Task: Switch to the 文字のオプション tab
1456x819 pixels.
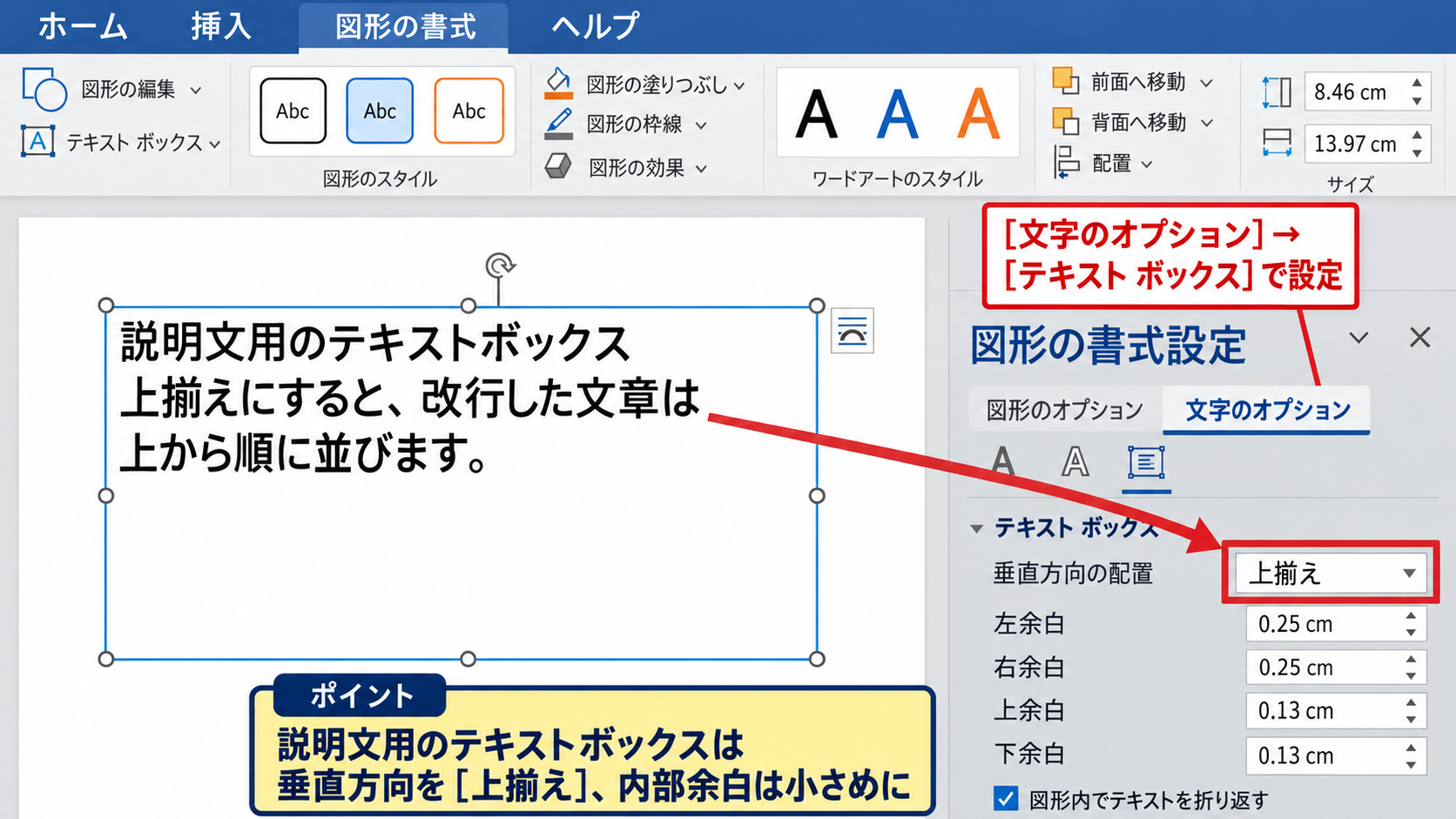Action: [x=1267, y=409]
